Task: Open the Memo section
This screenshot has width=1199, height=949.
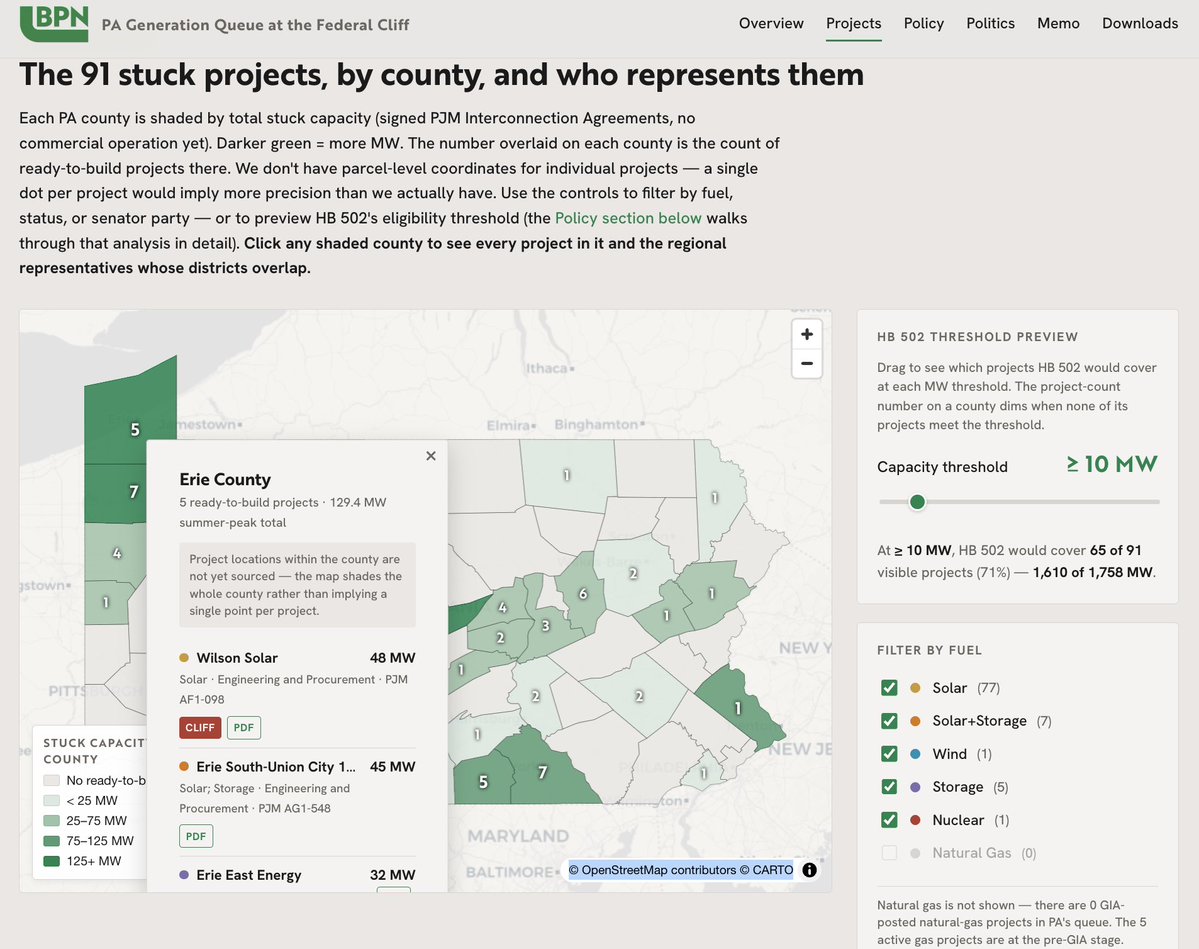Action: pos(1058,24)
